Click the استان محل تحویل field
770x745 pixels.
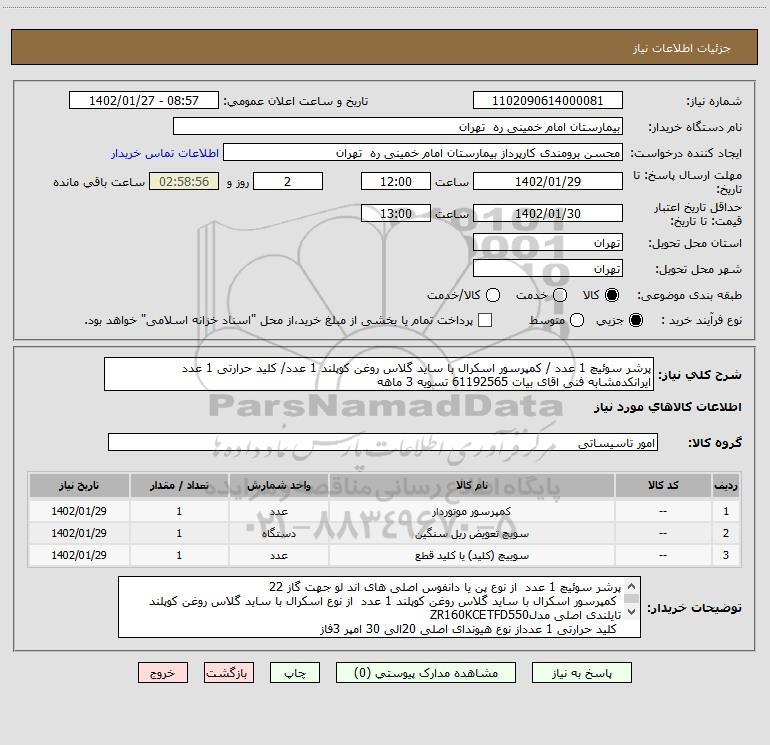click(548, 243)
